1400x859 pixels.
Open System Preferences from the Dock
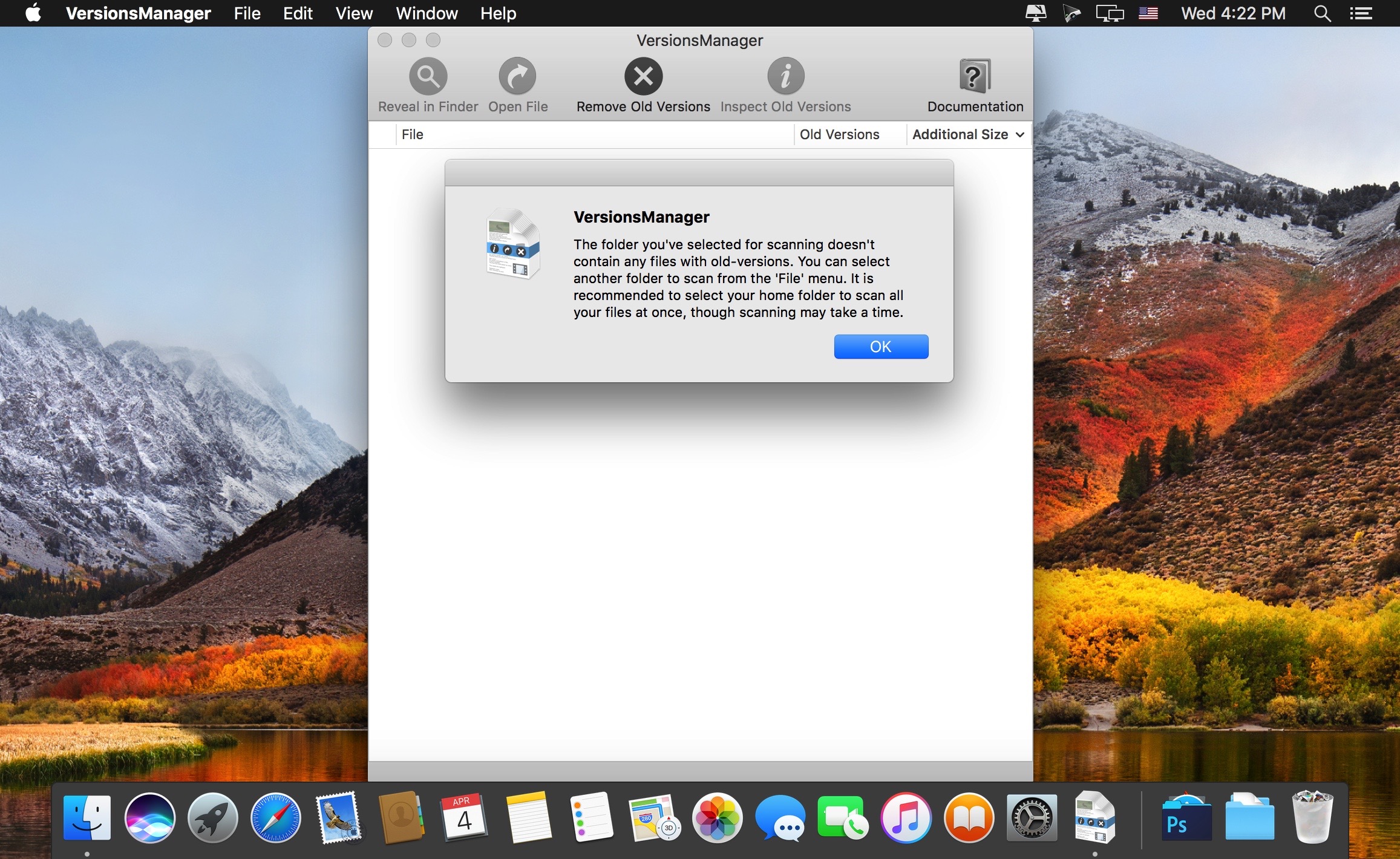[1032, 818]
